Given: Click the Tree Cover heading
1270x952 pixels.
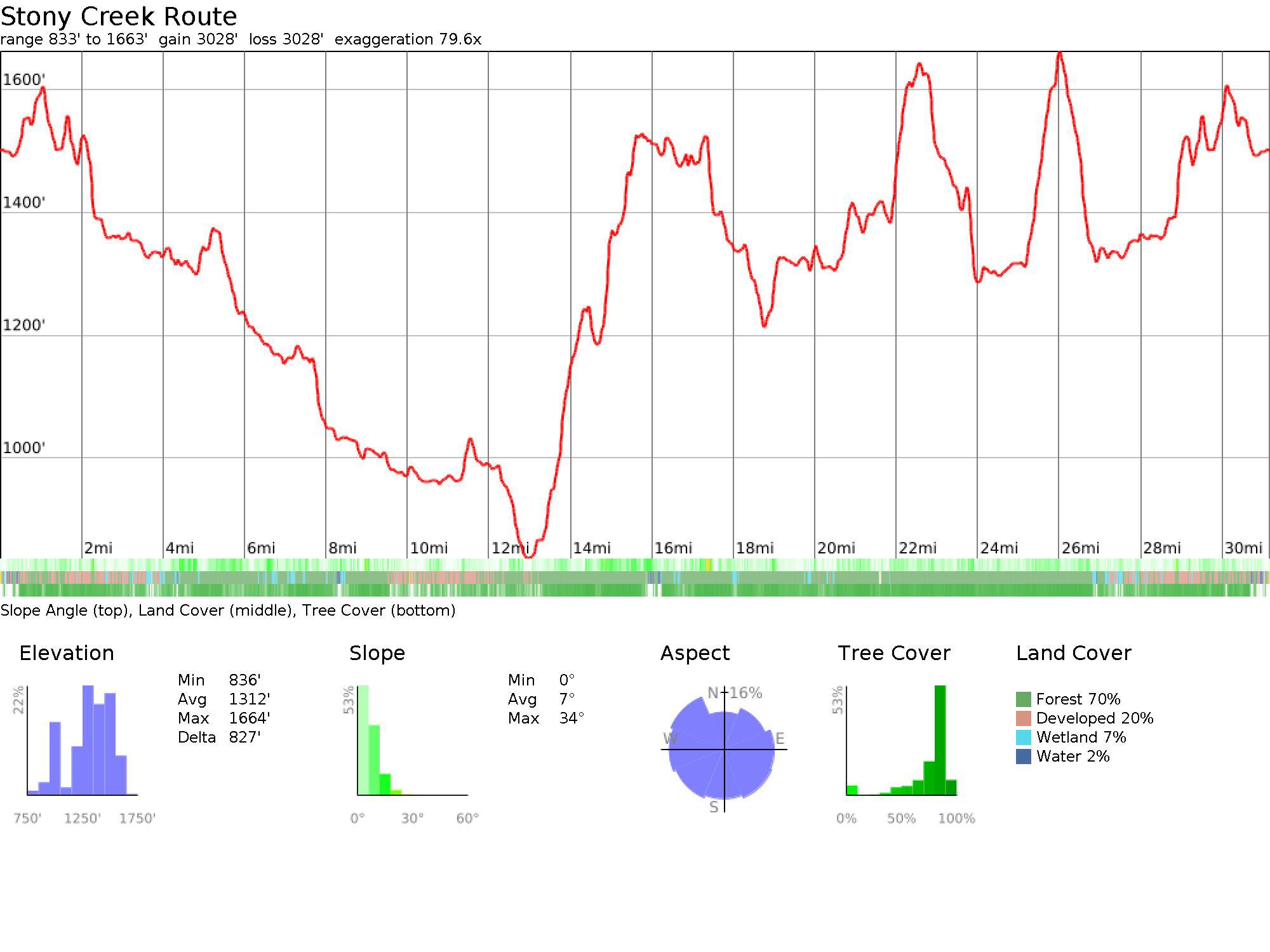Looking at the screenshot, I should (893, 653).
